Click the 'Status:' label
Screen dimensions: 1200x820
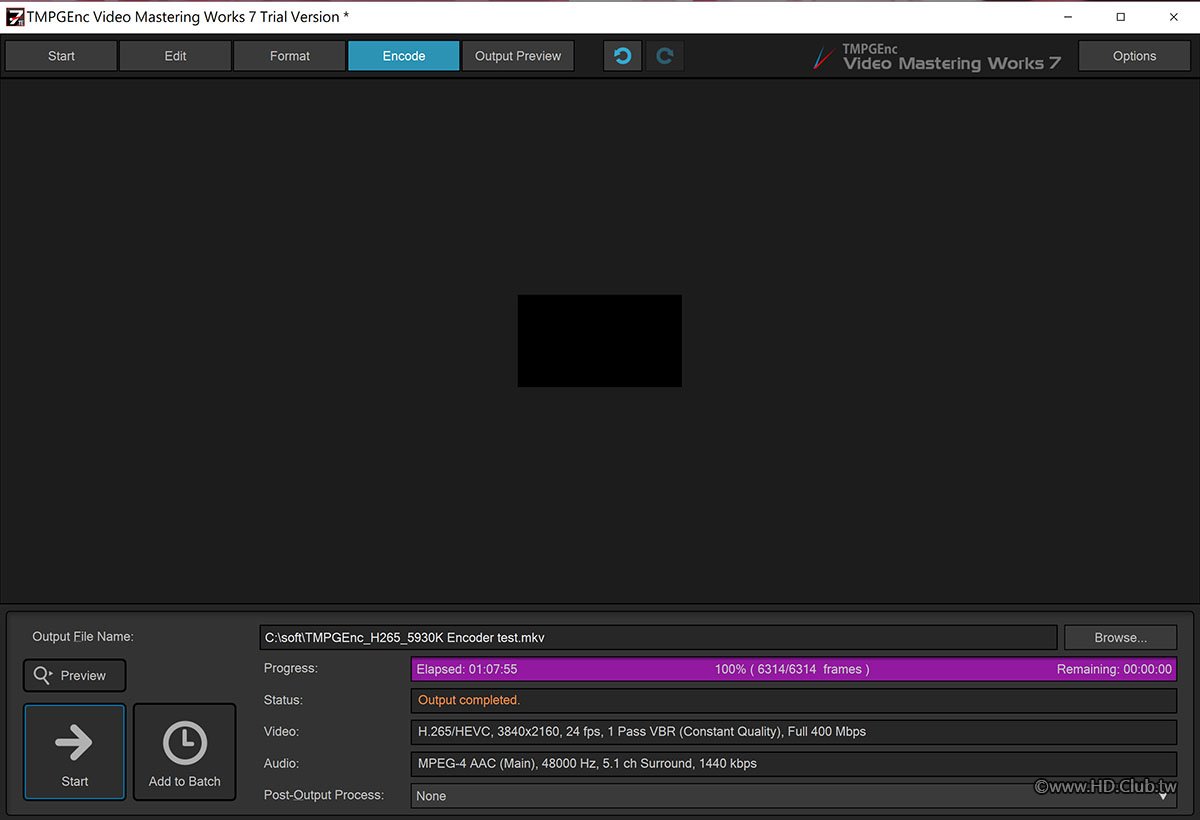click(283, 700)
